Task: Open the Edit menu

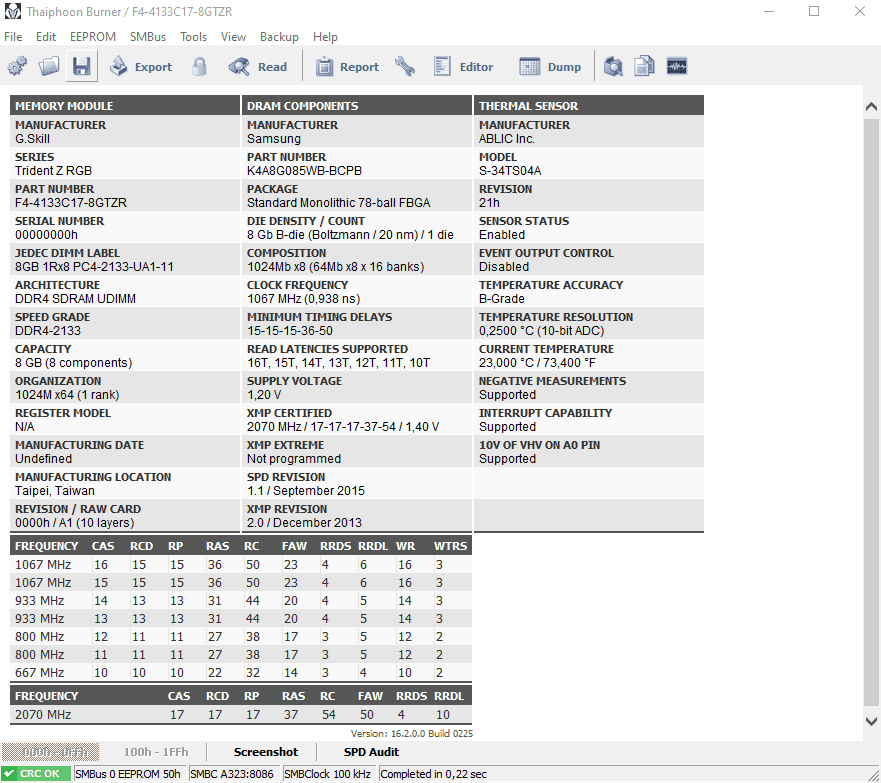Action: [46, 37]
